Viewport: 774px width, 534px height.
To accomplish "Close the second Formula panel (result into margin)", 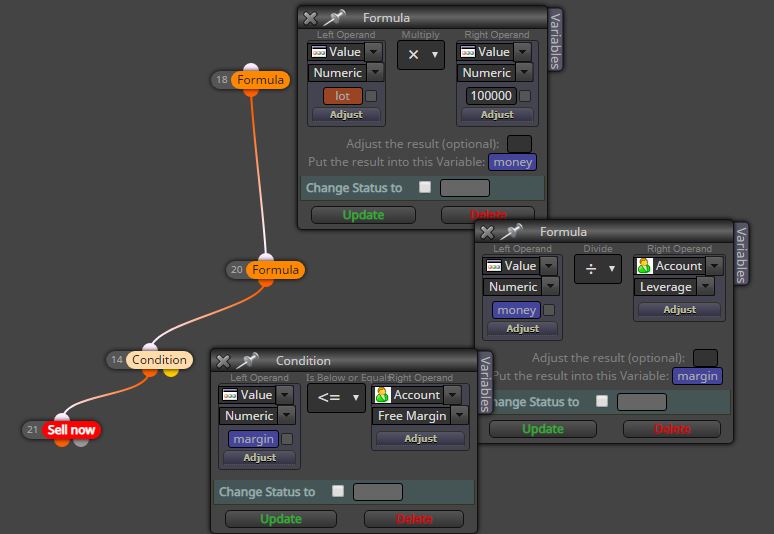I will (x=487, y=232).
